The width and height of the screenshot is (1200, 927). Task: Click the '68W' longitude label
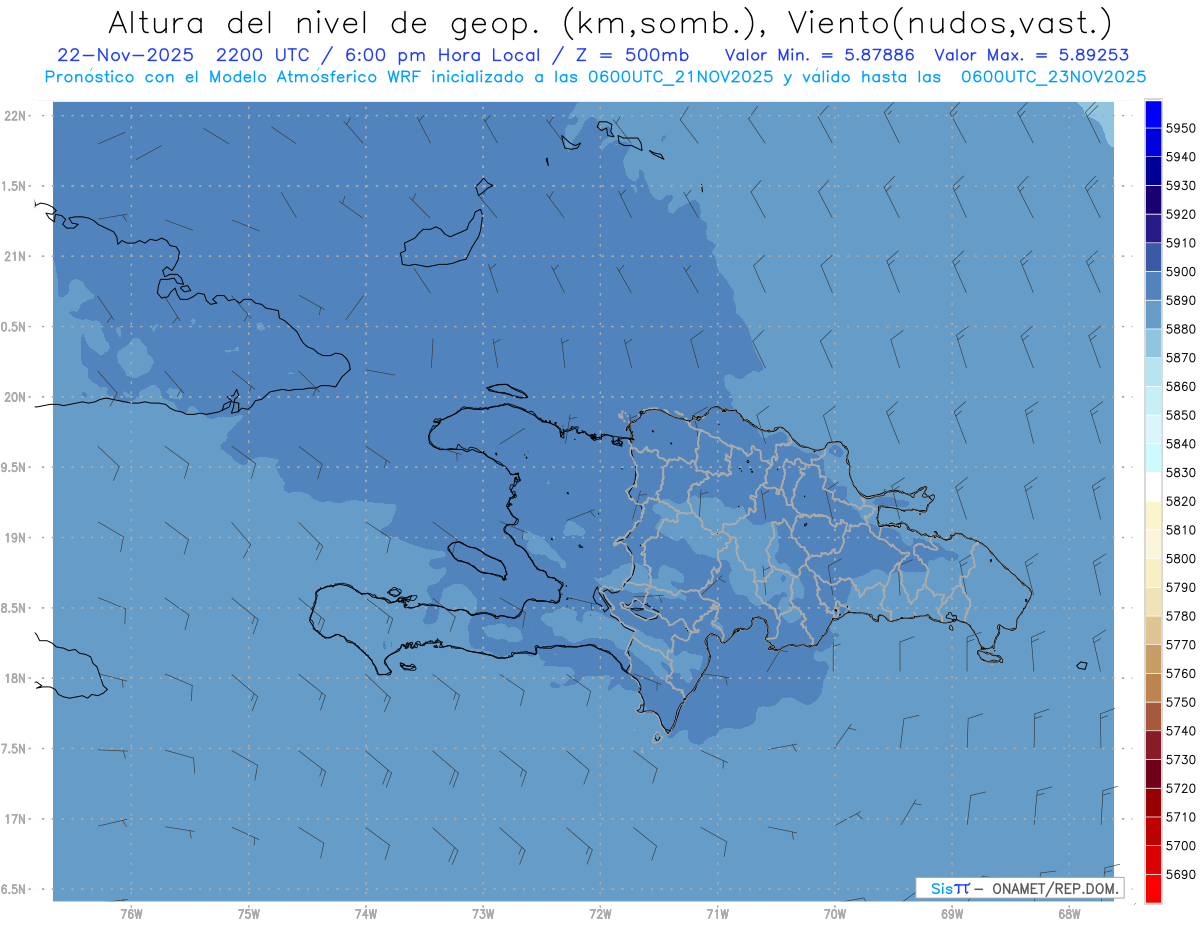[1069, 914]
